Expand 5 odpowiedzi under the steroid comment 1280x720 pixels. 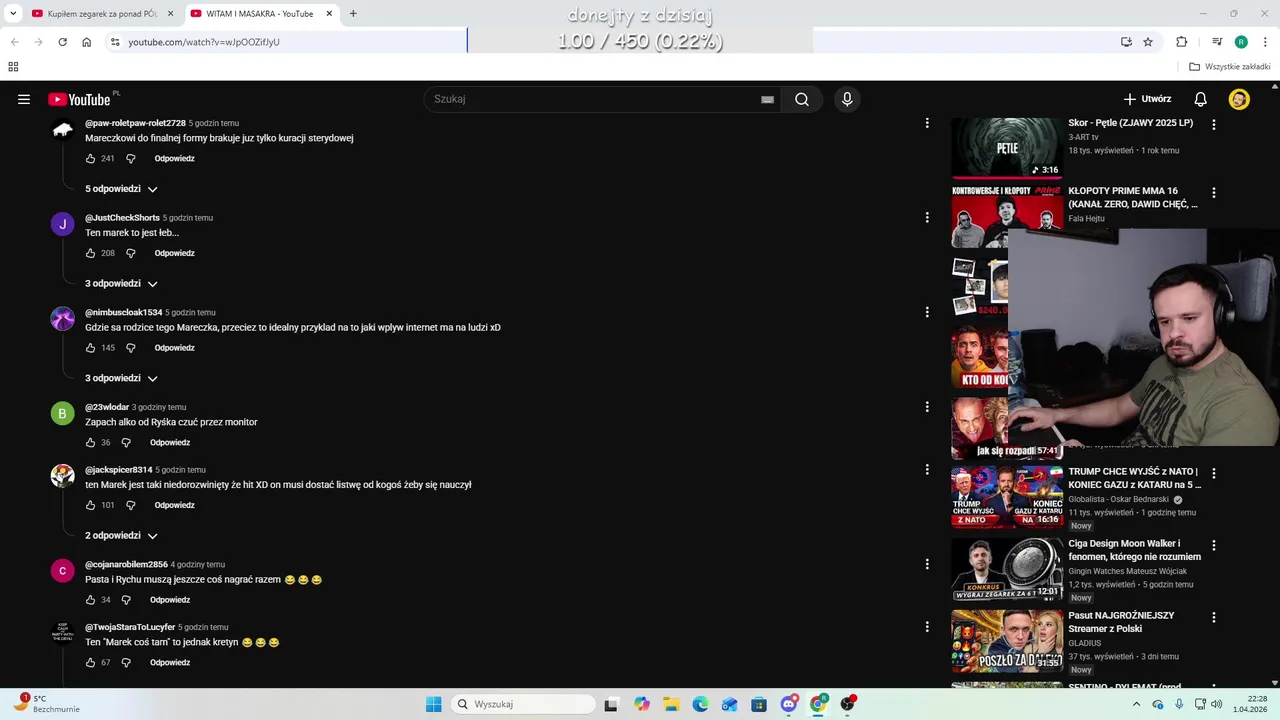coord(121,189)
